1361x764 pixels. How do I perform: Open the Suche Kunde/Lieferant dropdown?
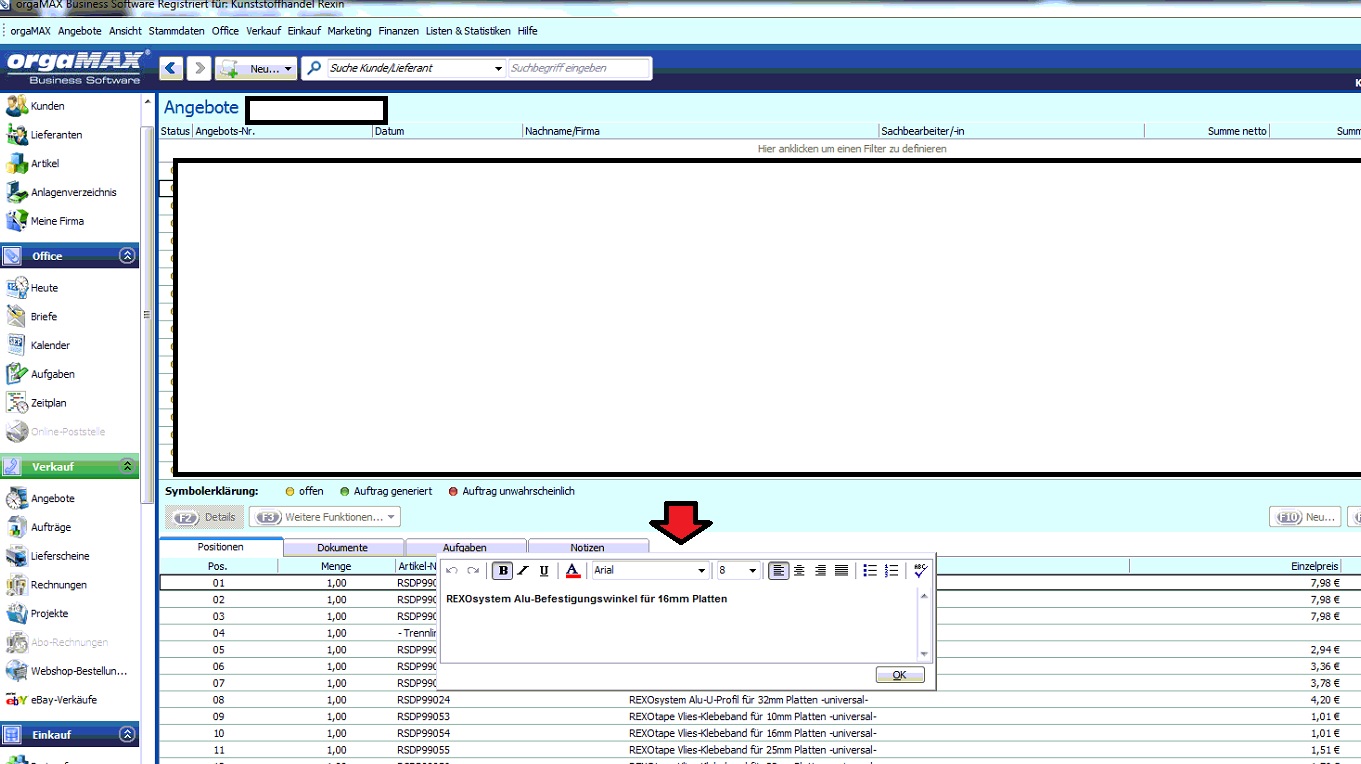coord(498,69)
